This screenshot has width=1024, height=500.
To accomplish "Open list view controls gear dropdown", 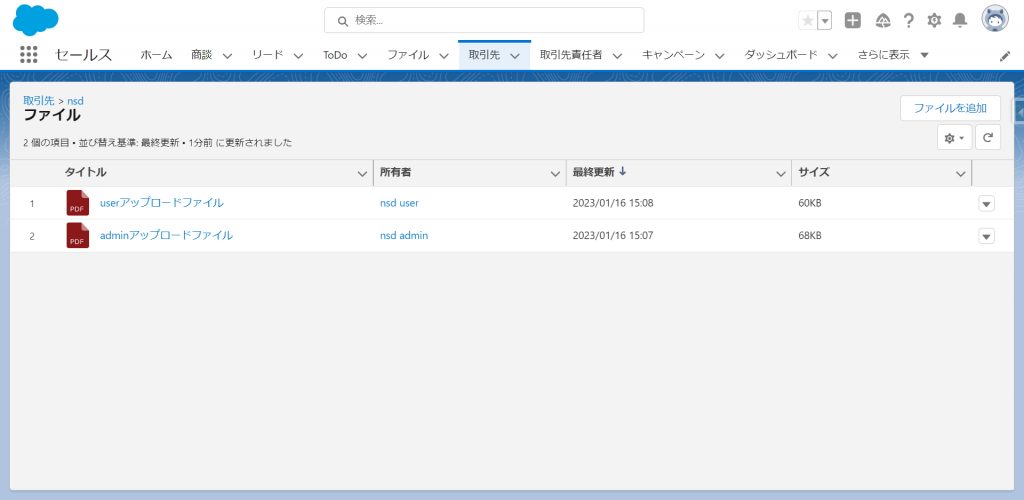I will [954, 138].
